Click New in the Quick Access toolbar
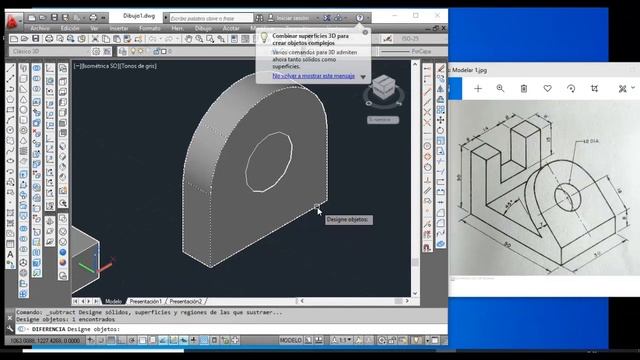 [32, 18]
